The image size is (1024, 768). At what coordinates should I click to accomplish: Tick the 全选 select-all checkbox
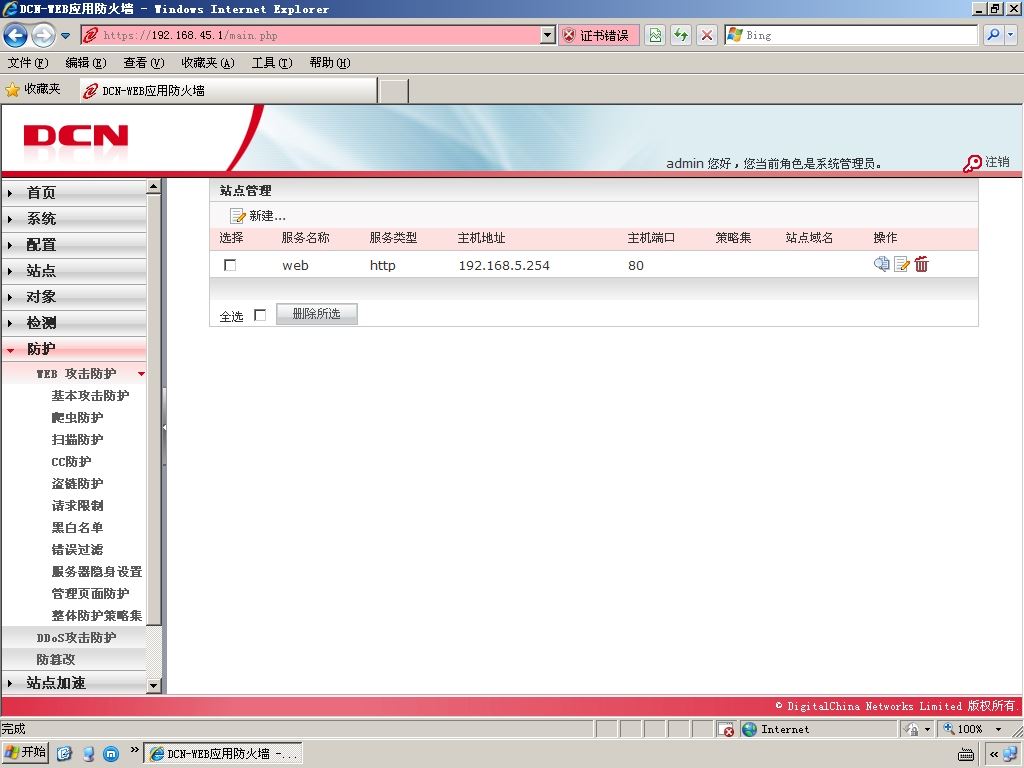click(260, 315)
